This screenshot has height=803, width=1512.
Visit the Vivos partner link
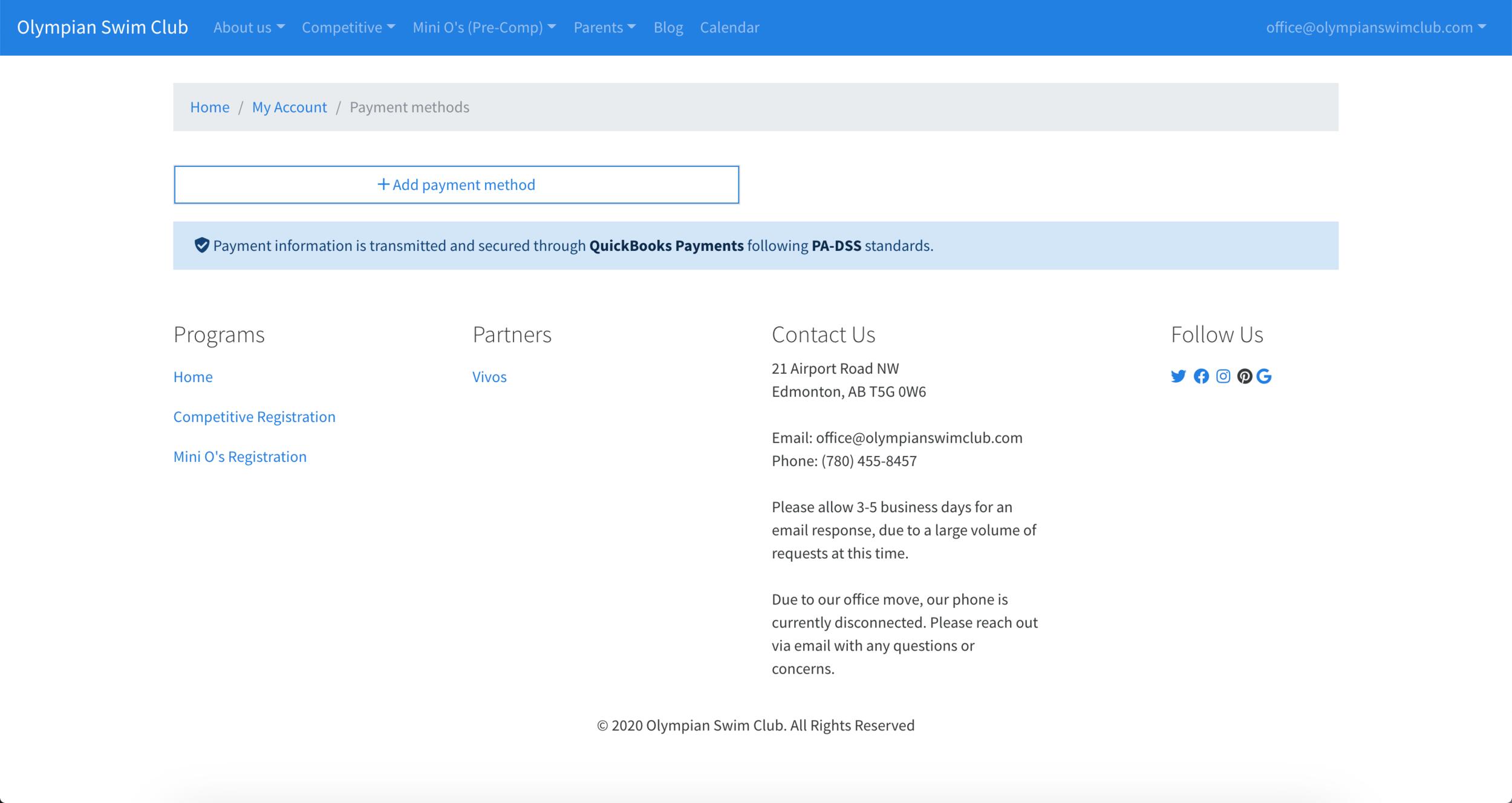click(489, 377)
